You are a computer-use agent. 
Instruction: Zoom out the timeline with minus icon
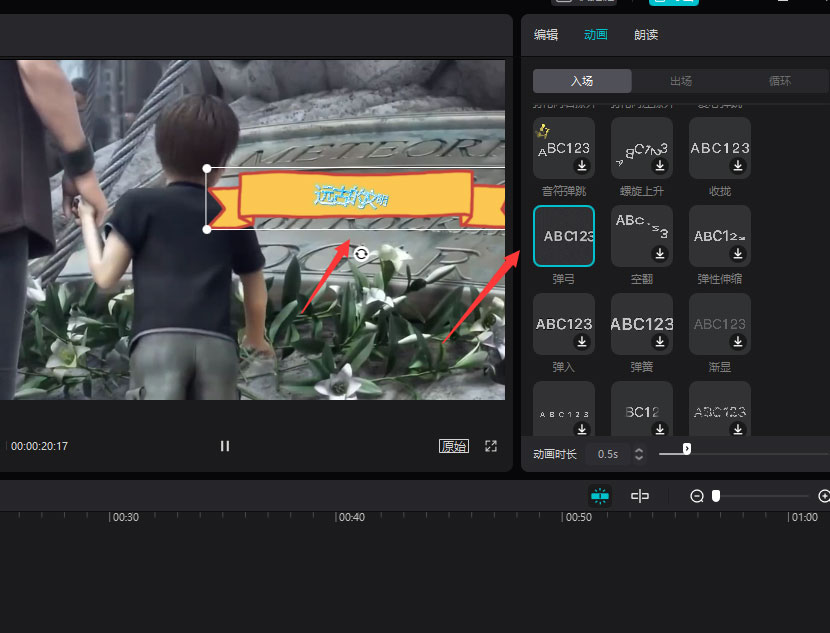[697, 496]
